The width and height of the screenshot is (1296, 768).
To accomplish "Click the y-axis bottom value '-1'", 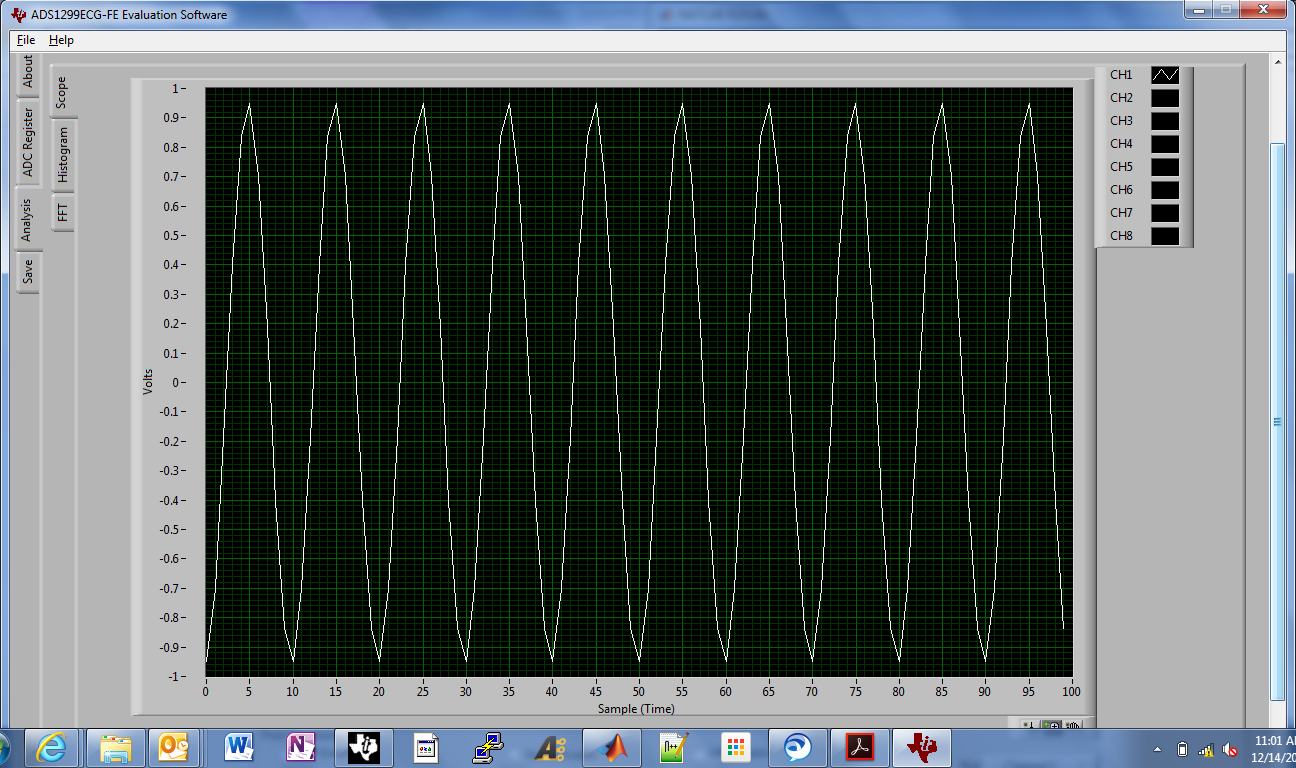I will tap(174, 677).
